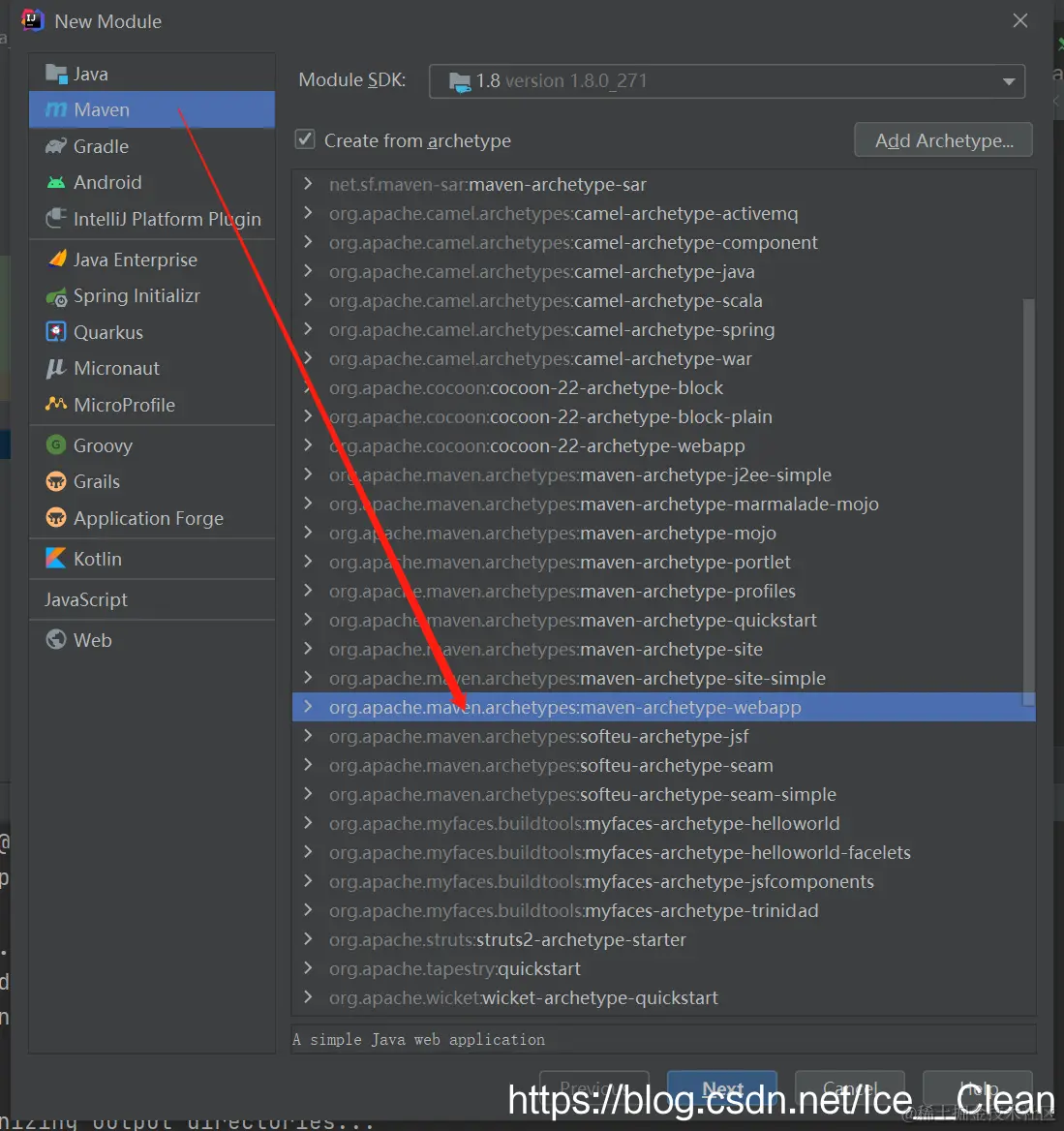Image resolution: width=1064 pixels, height=1131 pixels.
Task: Click the Spring Initializr icon
Action: point(56,296)
